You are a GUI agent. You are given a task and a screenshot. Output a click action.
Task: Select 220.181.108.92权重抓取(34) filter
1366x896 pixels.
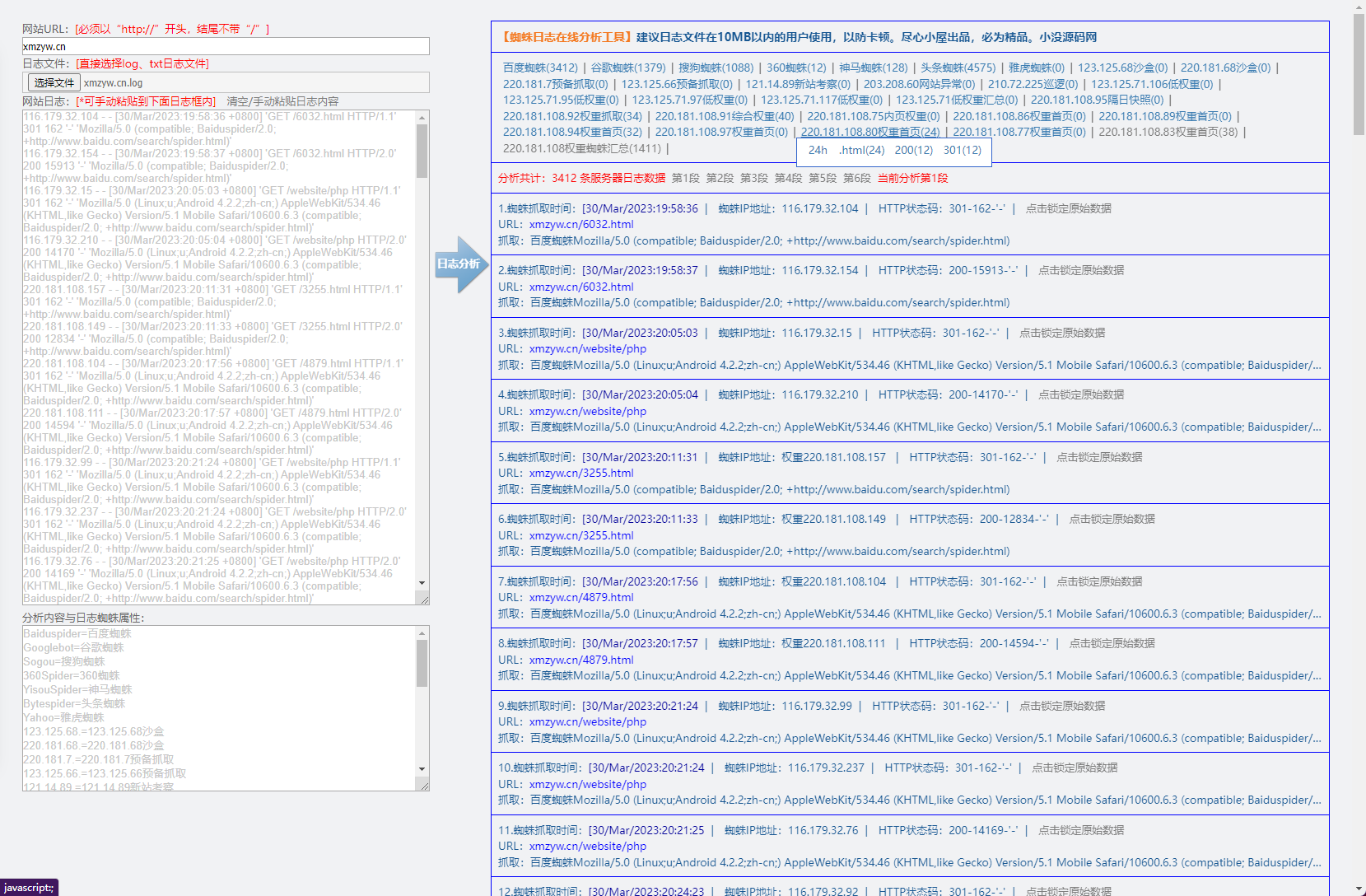click(x=572, y=116)
